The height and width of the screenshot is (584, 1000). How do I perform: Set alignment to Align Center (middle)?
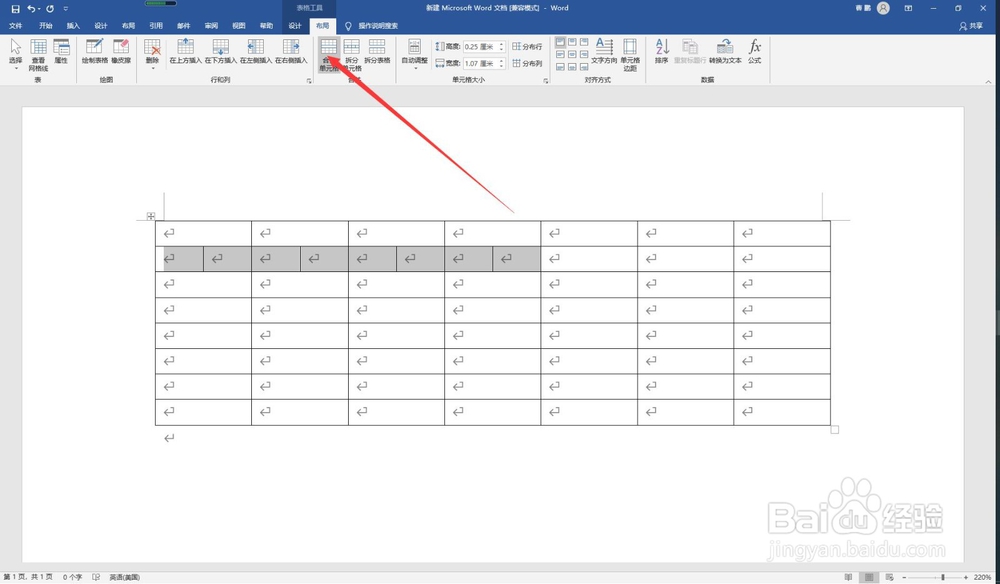(572, 54)
